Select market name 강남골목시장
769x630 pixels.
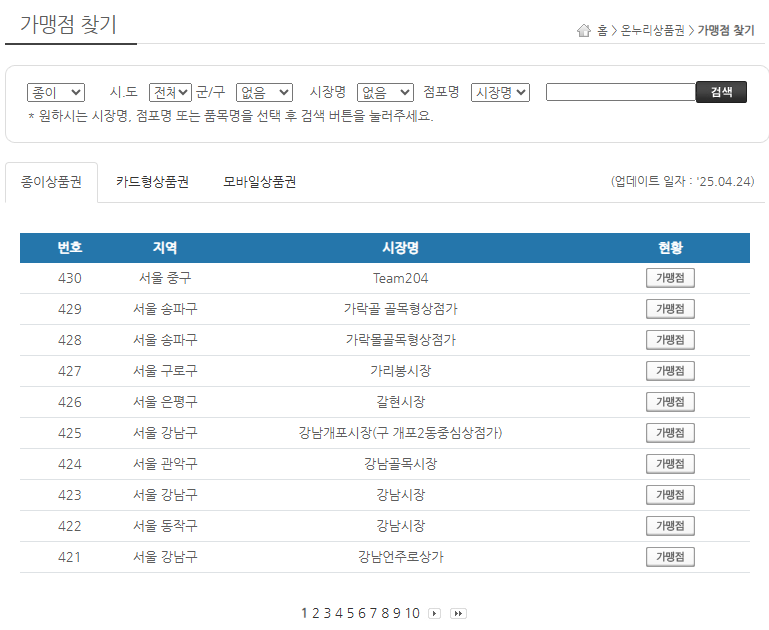(x=401, y=464)
